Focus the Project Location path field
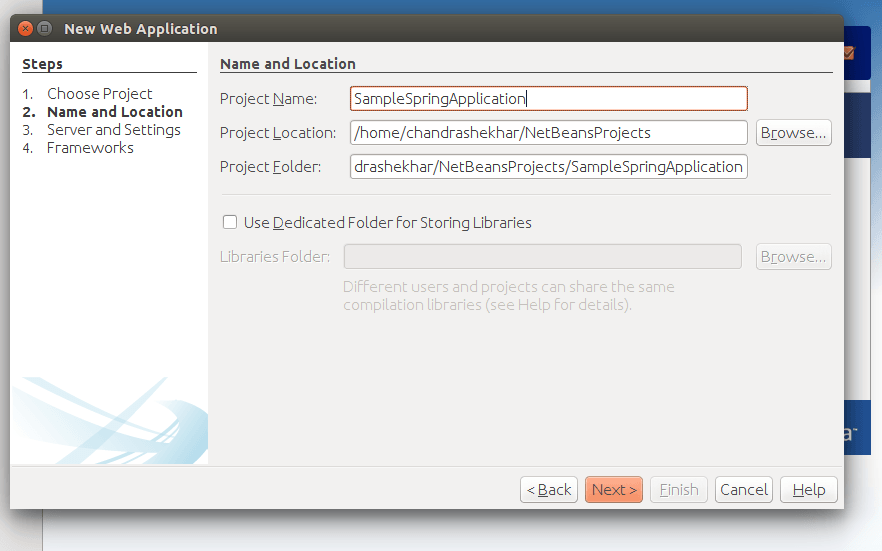The height and width of the screenshot is (551, 882). coord(548,133)
